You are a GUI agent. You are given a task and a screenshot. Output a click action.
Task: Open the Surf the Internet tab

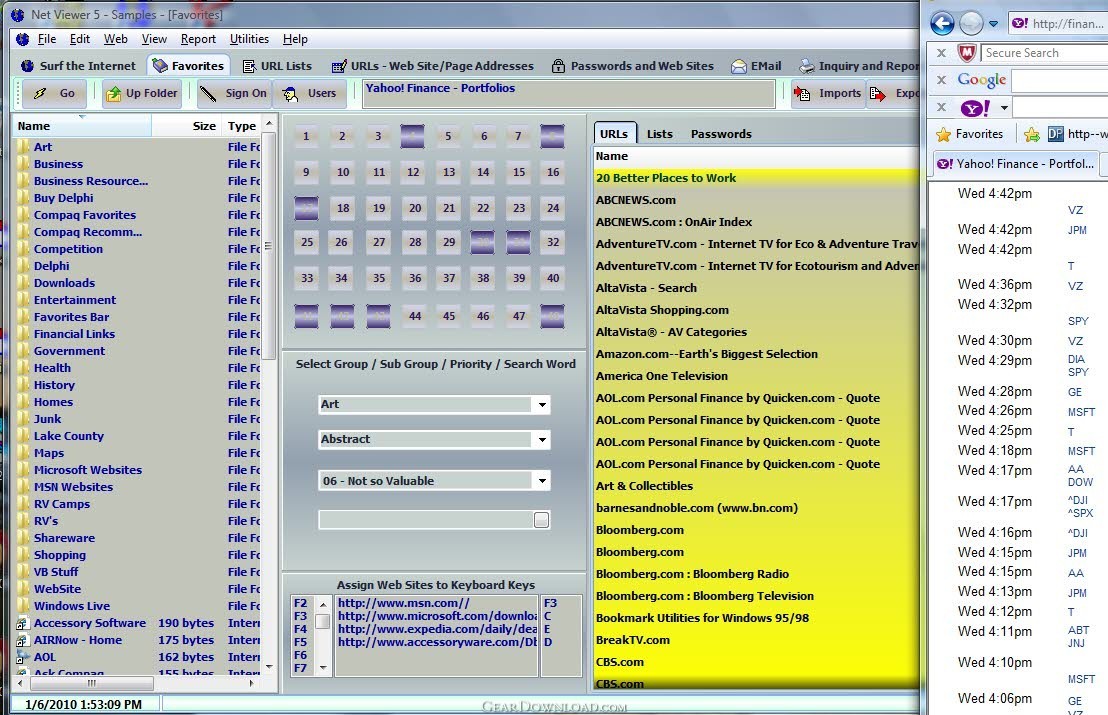78,66
